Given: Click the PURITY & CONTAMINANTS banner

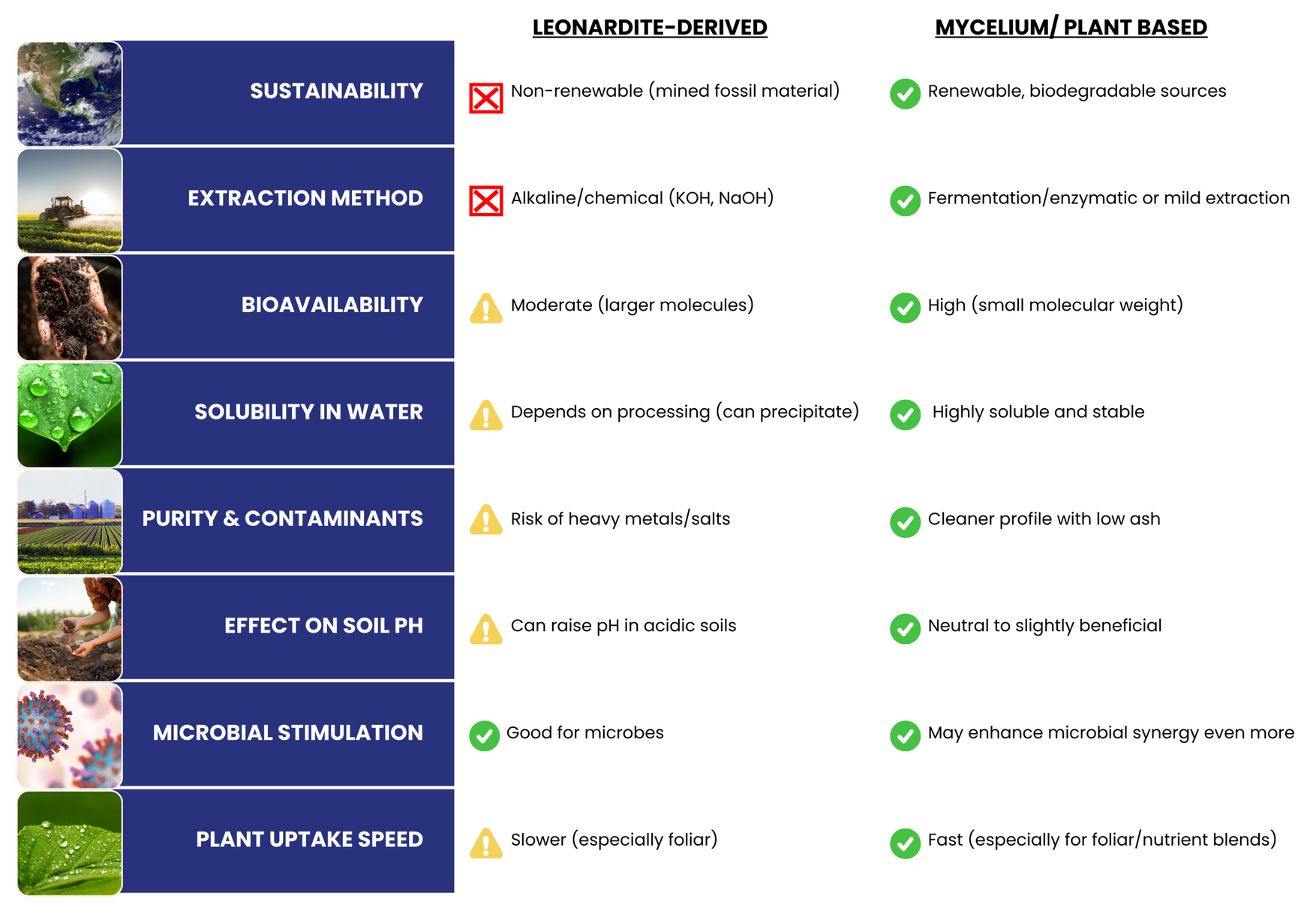Looking at the screenshot, I should click(x=288, y=520).
